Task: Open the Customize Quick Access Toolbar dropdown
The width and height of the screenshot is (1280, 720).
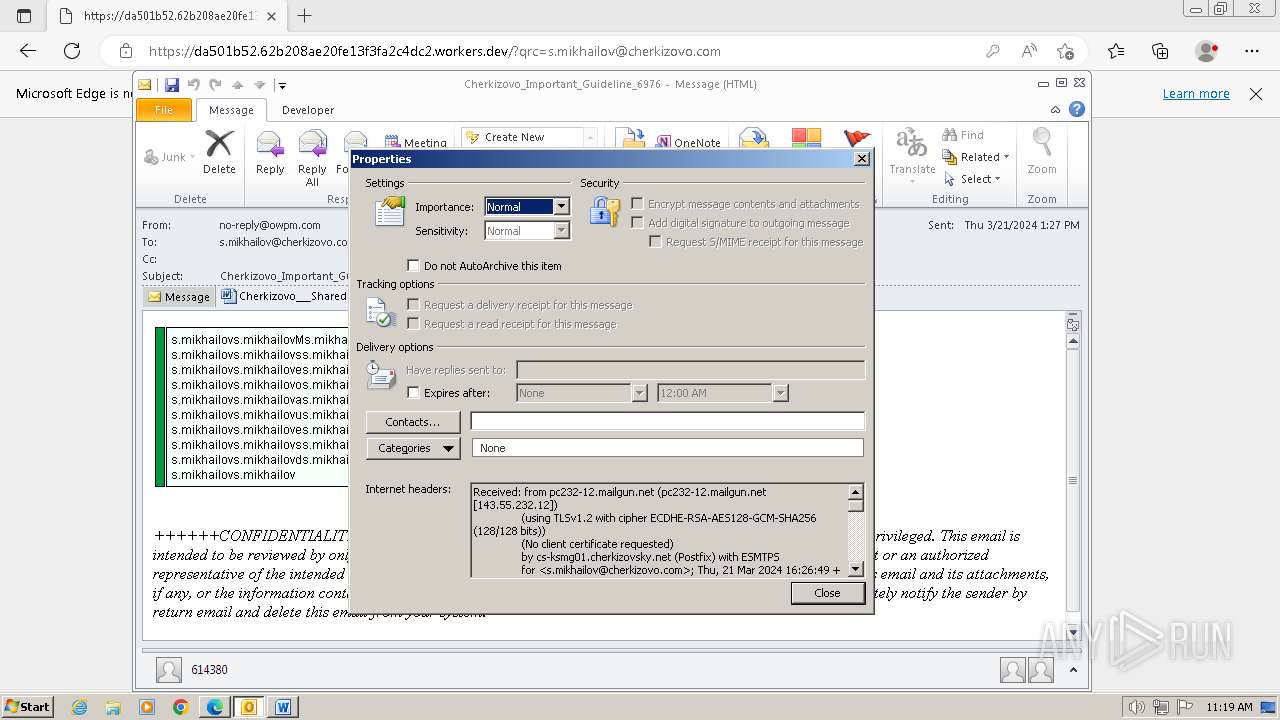Action: tap(282, 85)
